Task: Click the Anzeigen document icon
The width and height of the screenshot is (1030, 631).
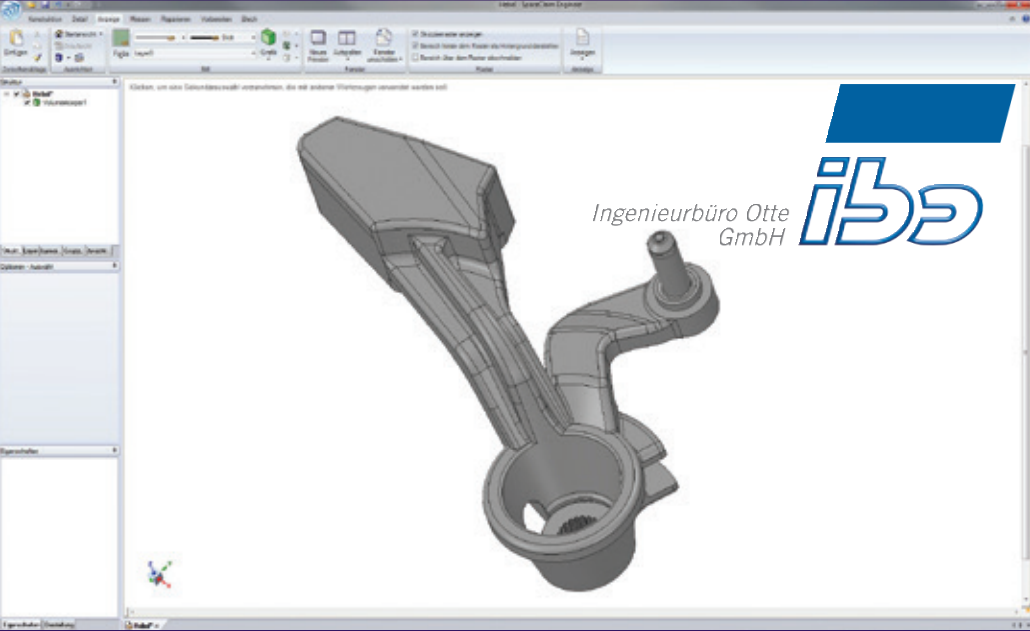Action: point(582,38)
